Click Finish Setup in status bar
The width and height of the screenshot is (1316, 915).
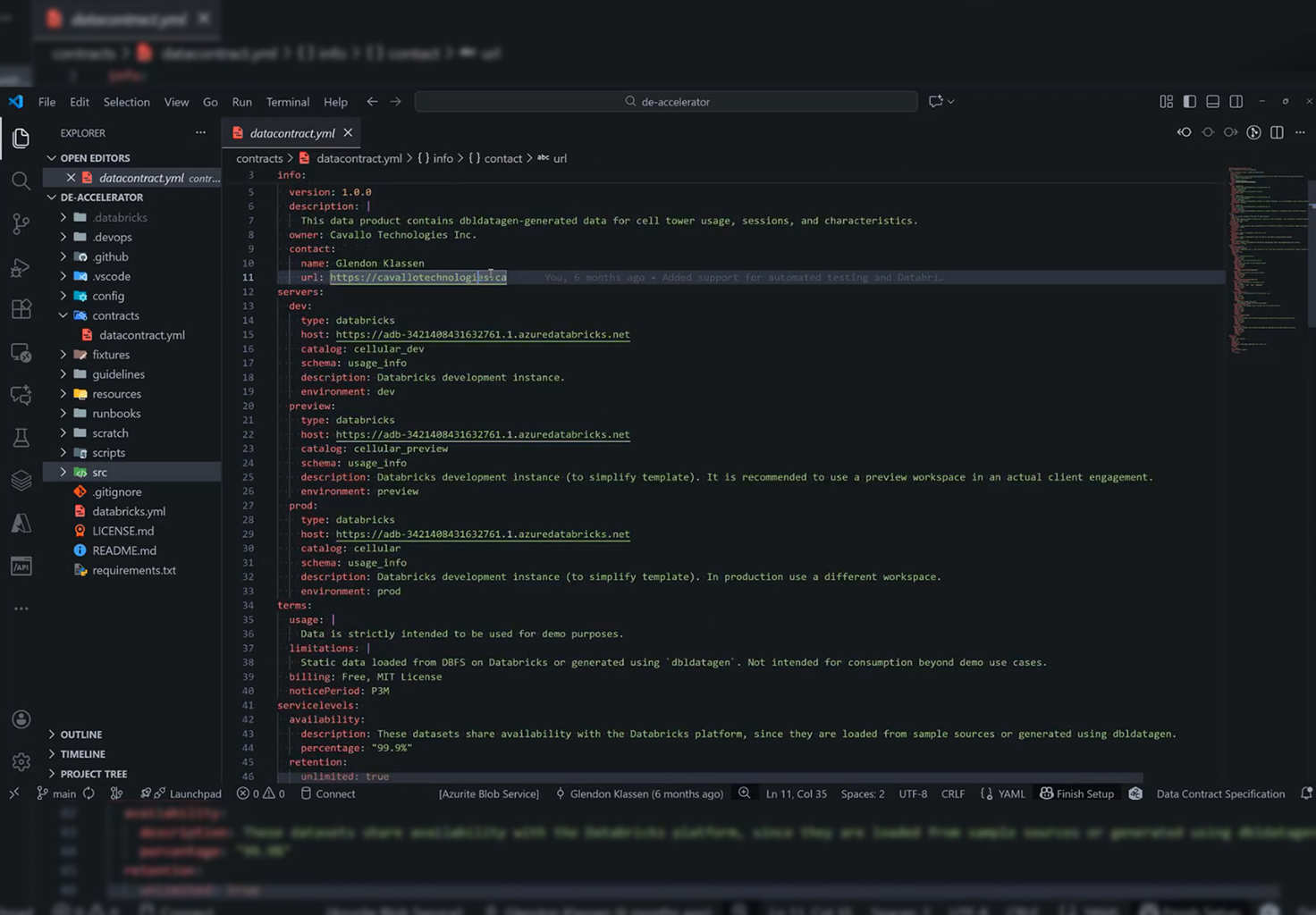coord(1076,793)
